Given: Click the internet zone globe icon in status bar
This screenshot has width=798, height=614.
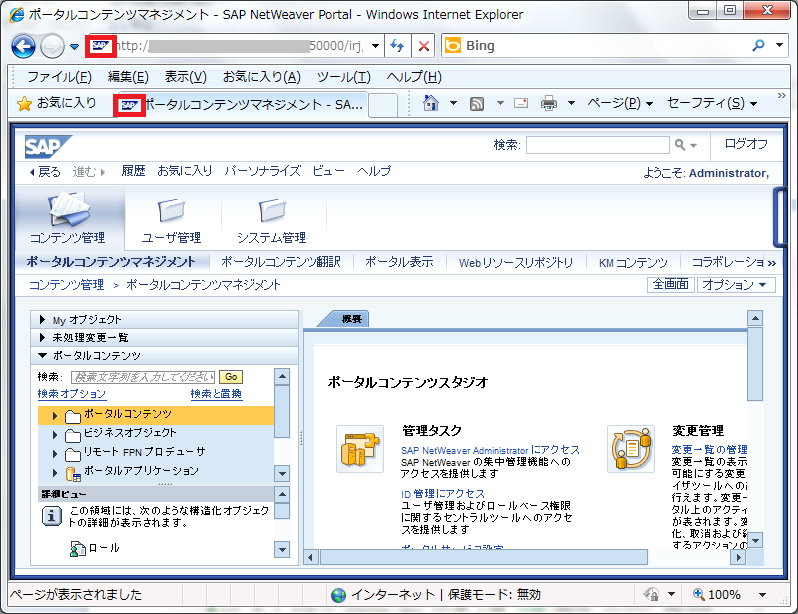Looking at the screenshot, I should click(x=338, y=595).
